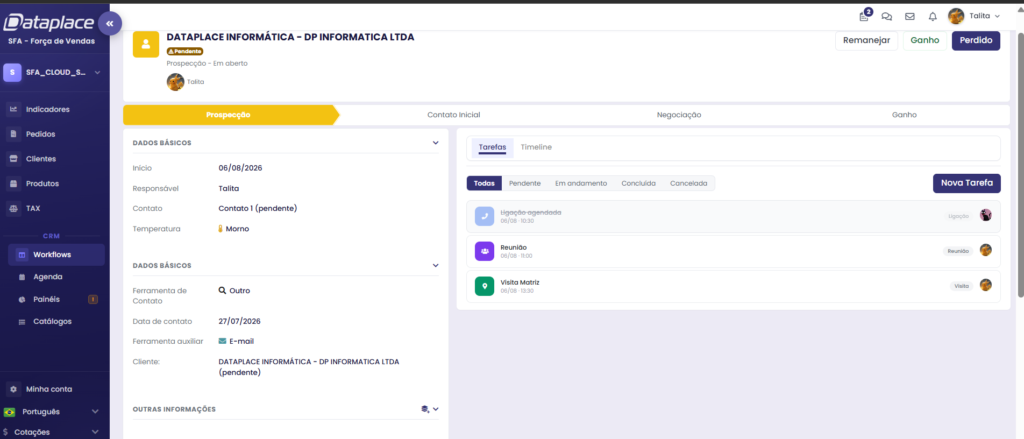Click the TAX globe icon
Image resolution: width=1024 pixels, height=439 pixels.
(x=13, y=208)
